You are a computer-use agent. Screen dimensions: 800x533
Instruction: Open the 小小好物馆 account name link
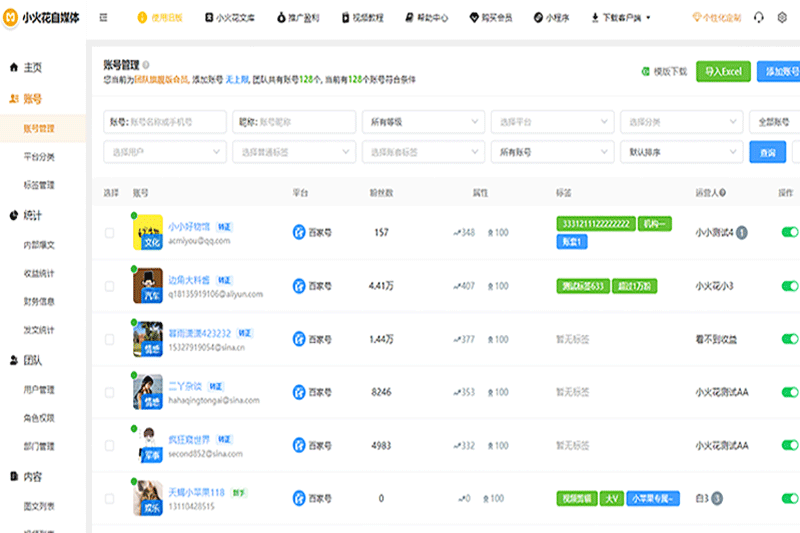[189, 226]
